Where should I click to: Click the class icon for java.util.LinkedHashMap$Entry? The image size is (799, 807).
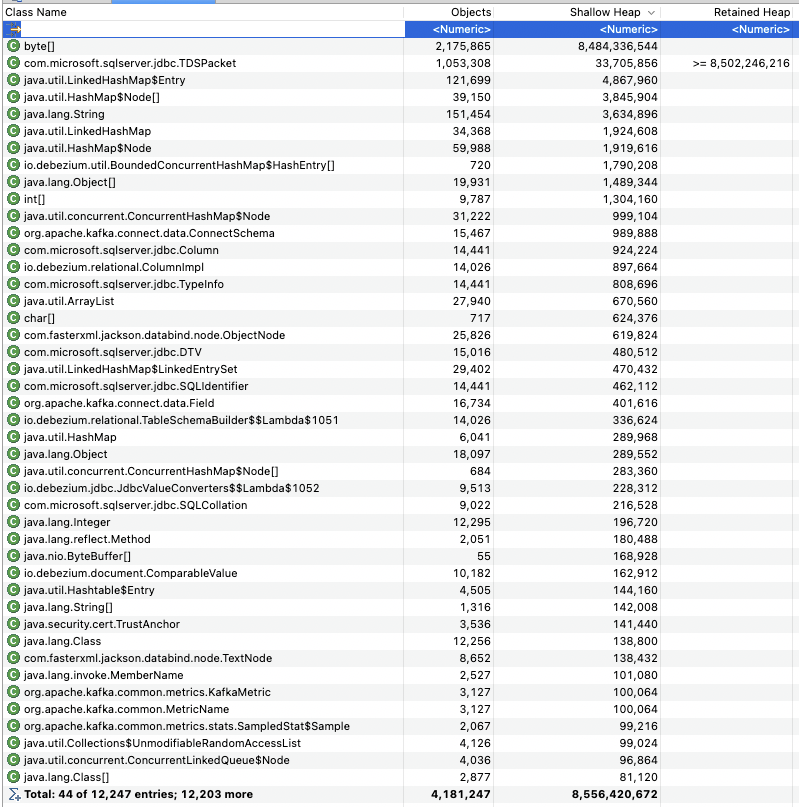(x=13, y=80)
